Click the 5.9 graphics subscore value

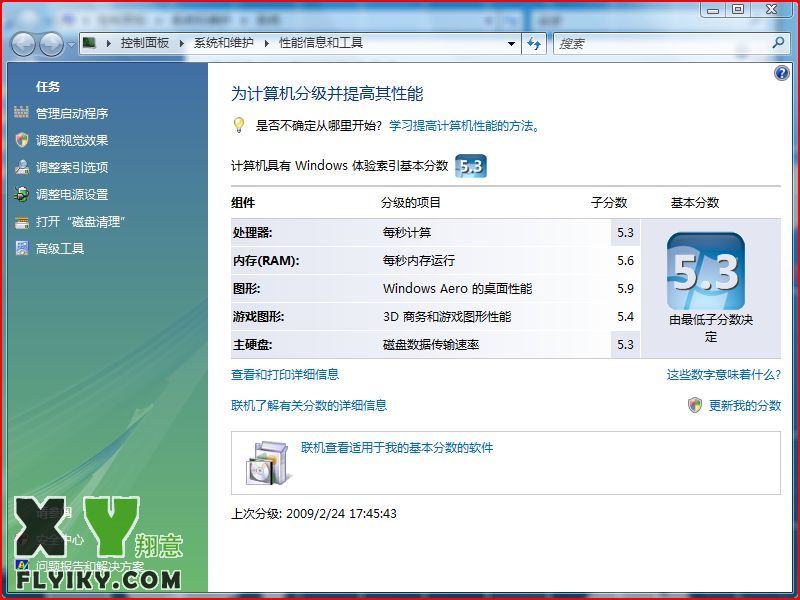tap(625, 289)
